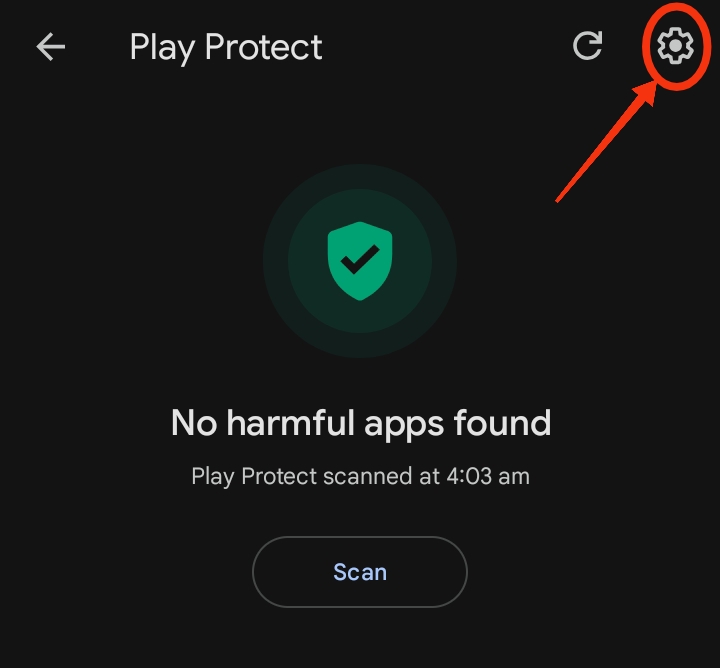Viewport: 720px width, 668px height.
Task: Click the word harmful in the status heading
Action: [x=290, y=422]
